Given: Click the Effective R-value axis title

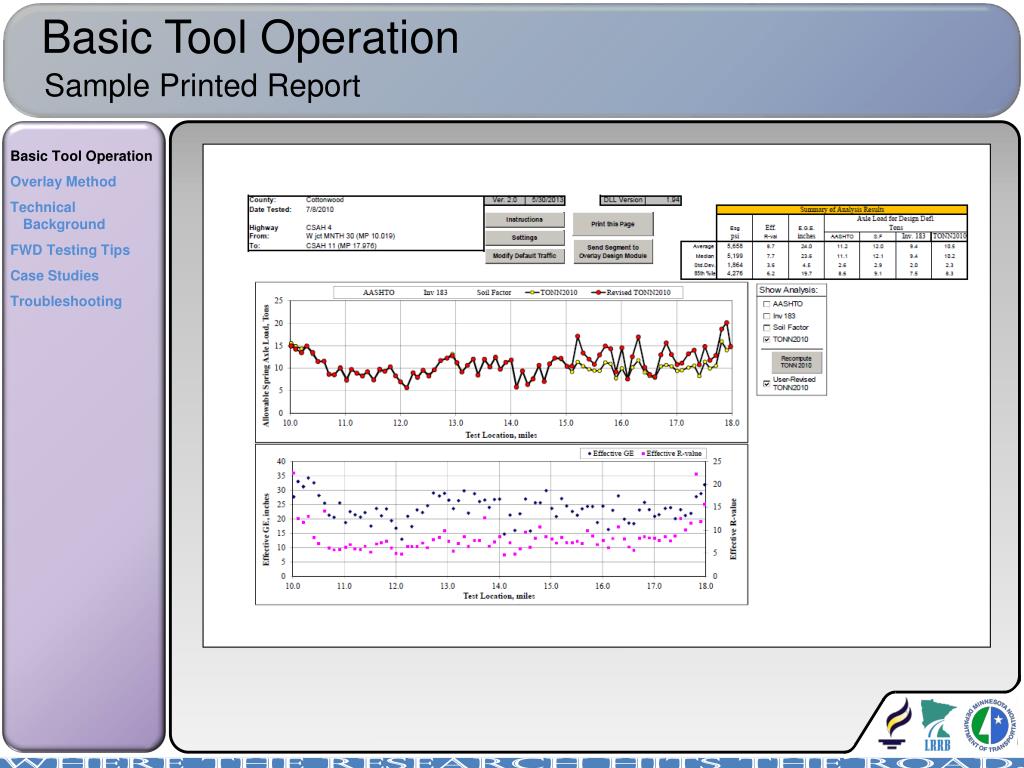Looking at the screenshot, I should coord(733,529).
